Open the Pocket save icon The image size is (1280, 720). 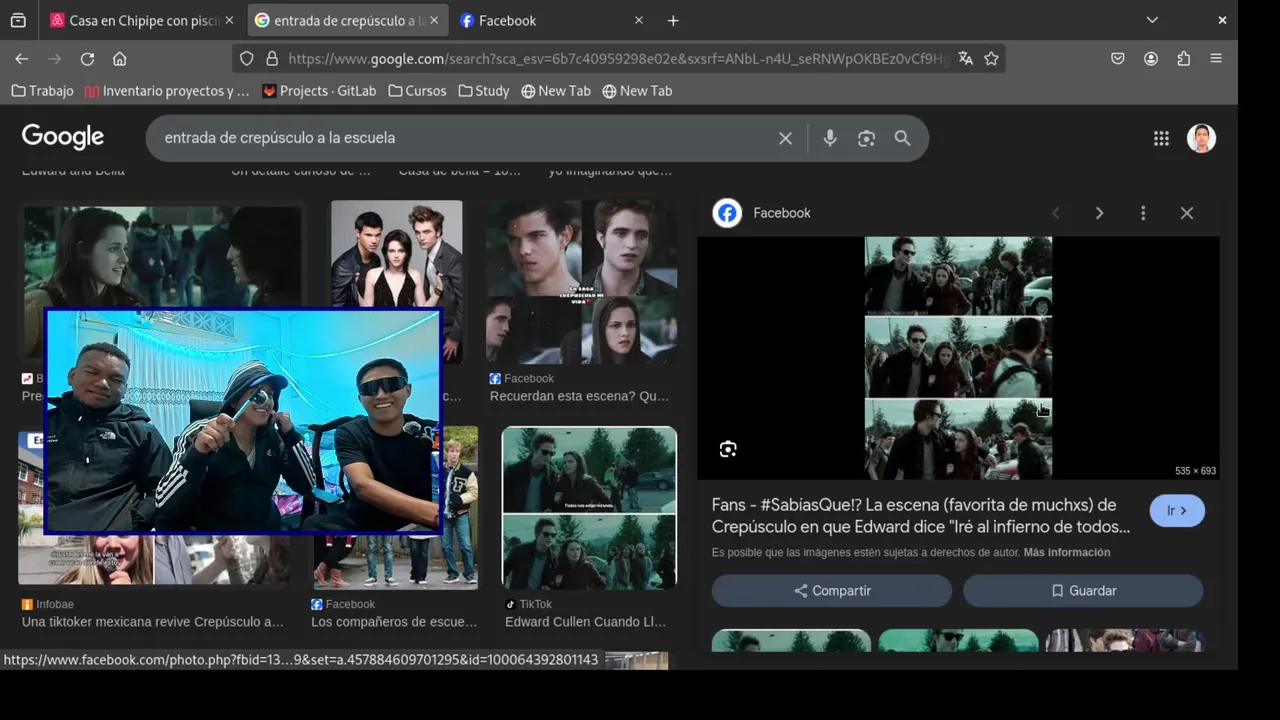point(1118,59)
